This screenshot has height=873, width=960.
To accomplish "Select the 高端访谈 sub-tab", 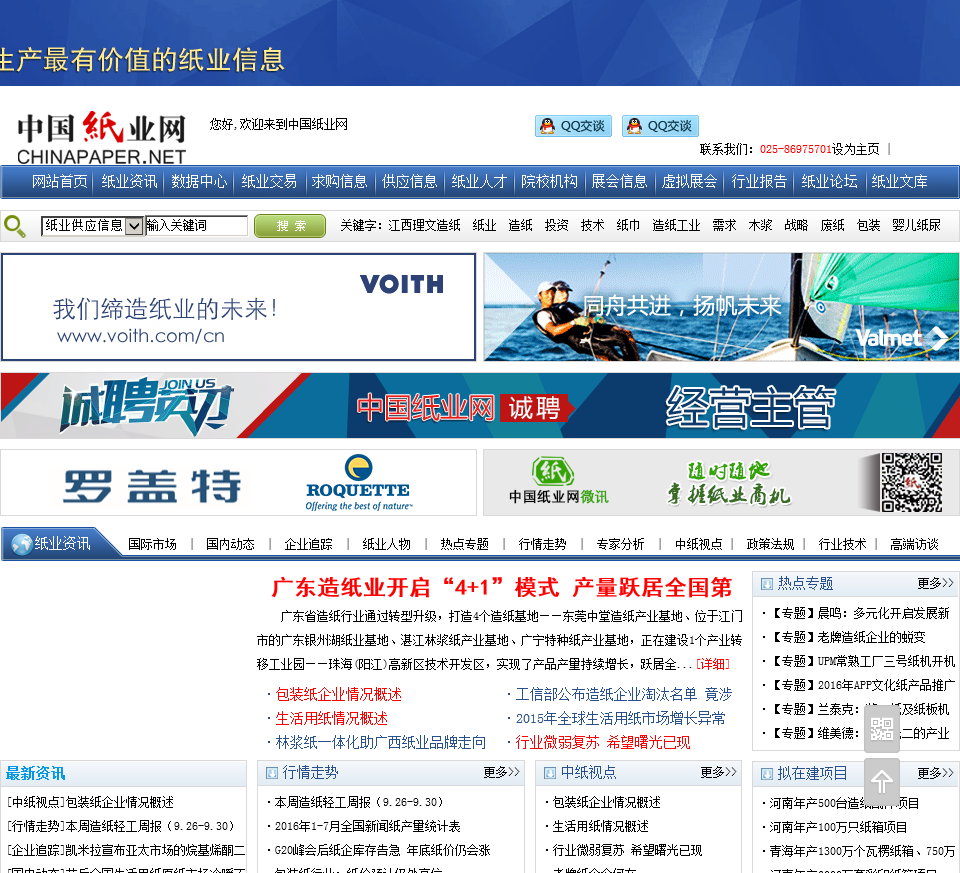I will [x=914, y=544].
